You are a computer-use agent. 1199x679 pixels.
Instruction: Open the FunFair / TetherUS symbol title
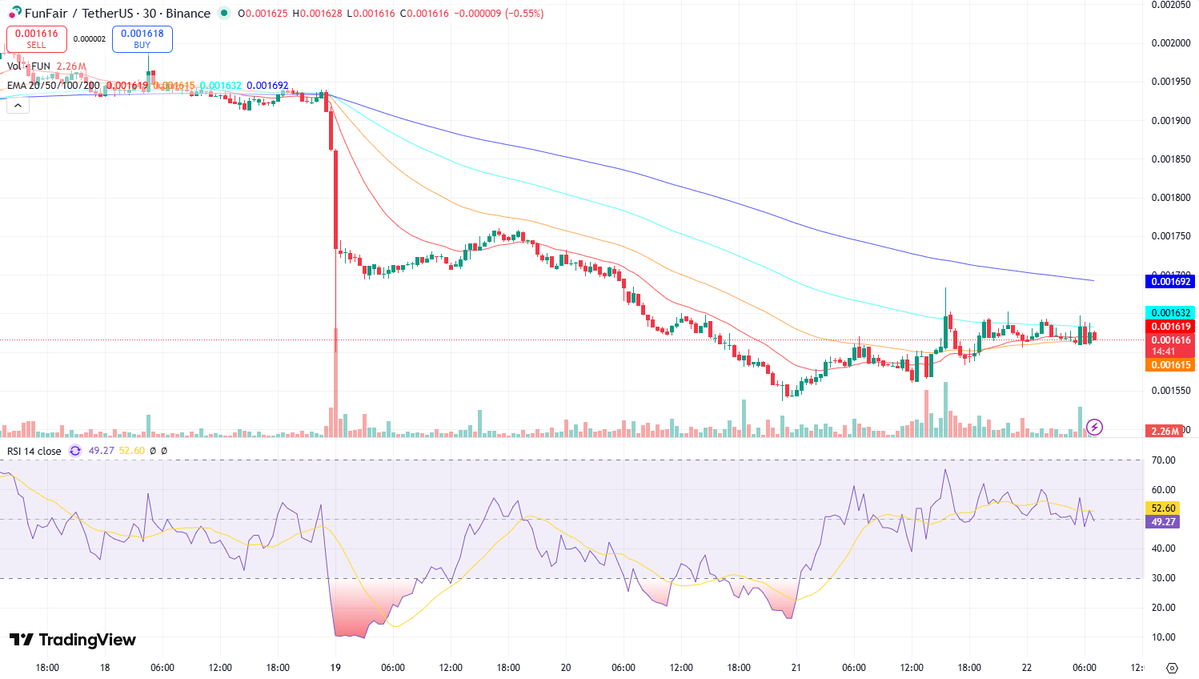pyautogui.click(x=117, y=13)
